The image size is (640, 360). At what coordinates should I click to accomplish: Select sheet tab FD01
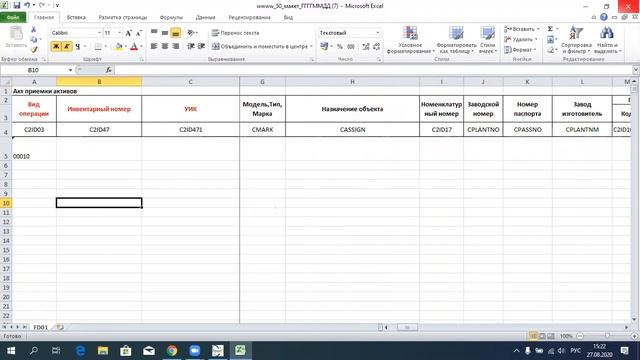coord(40,327)
